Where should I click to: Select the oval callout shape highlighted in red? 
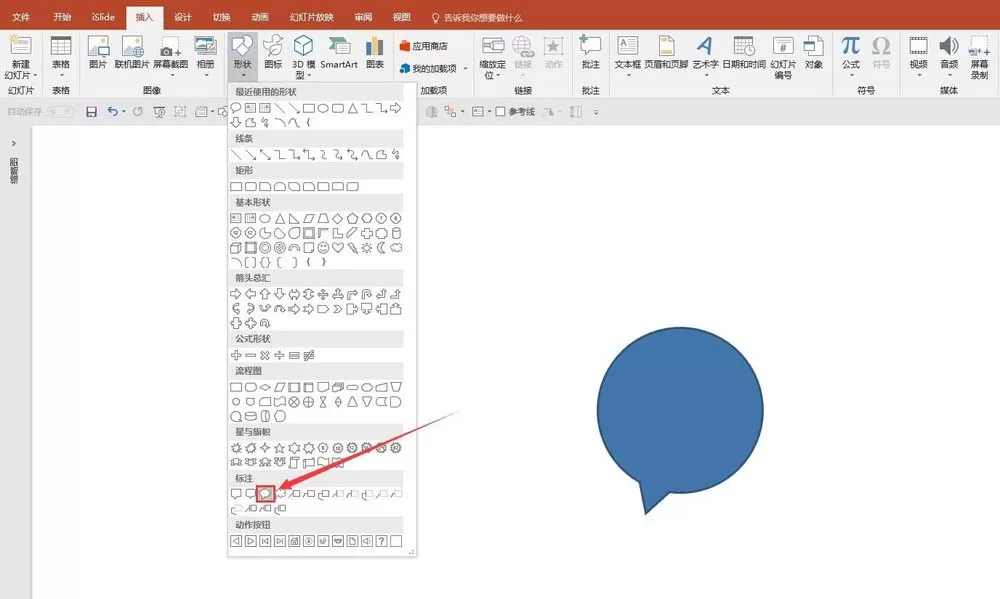click(x=265, y=494)
